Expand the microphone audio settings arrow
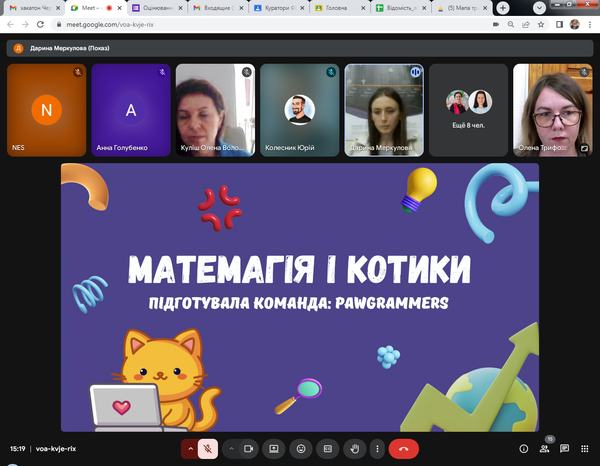Viewport: 600px width, 466px height. pos(190,449)
